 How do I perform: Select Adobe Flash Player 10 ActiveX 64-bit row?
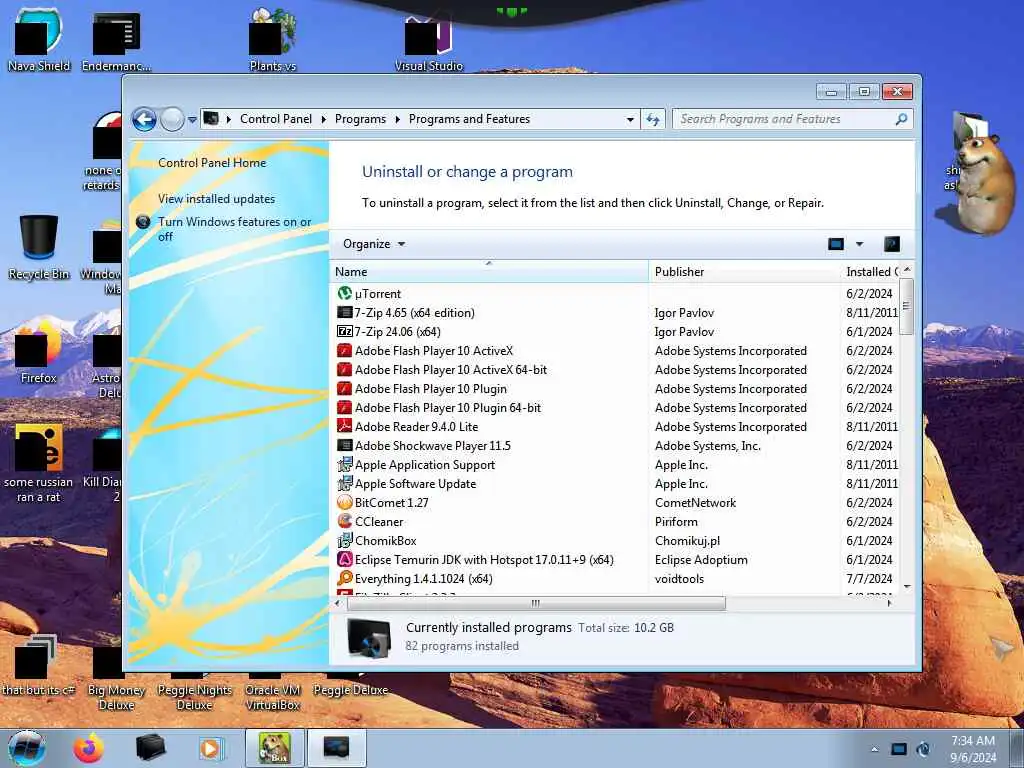click(616, 370)
